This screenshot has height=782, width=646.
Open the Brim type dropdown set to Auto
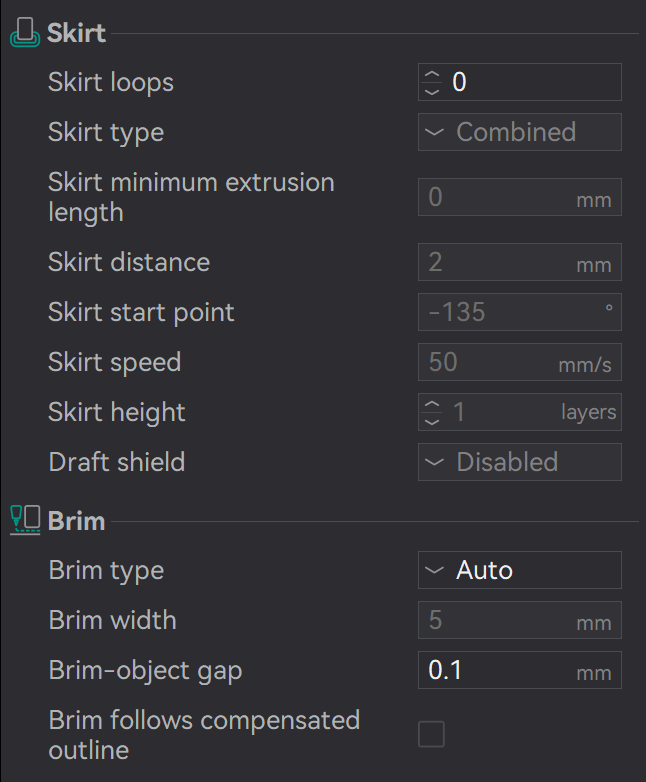(x=519, y=570)
